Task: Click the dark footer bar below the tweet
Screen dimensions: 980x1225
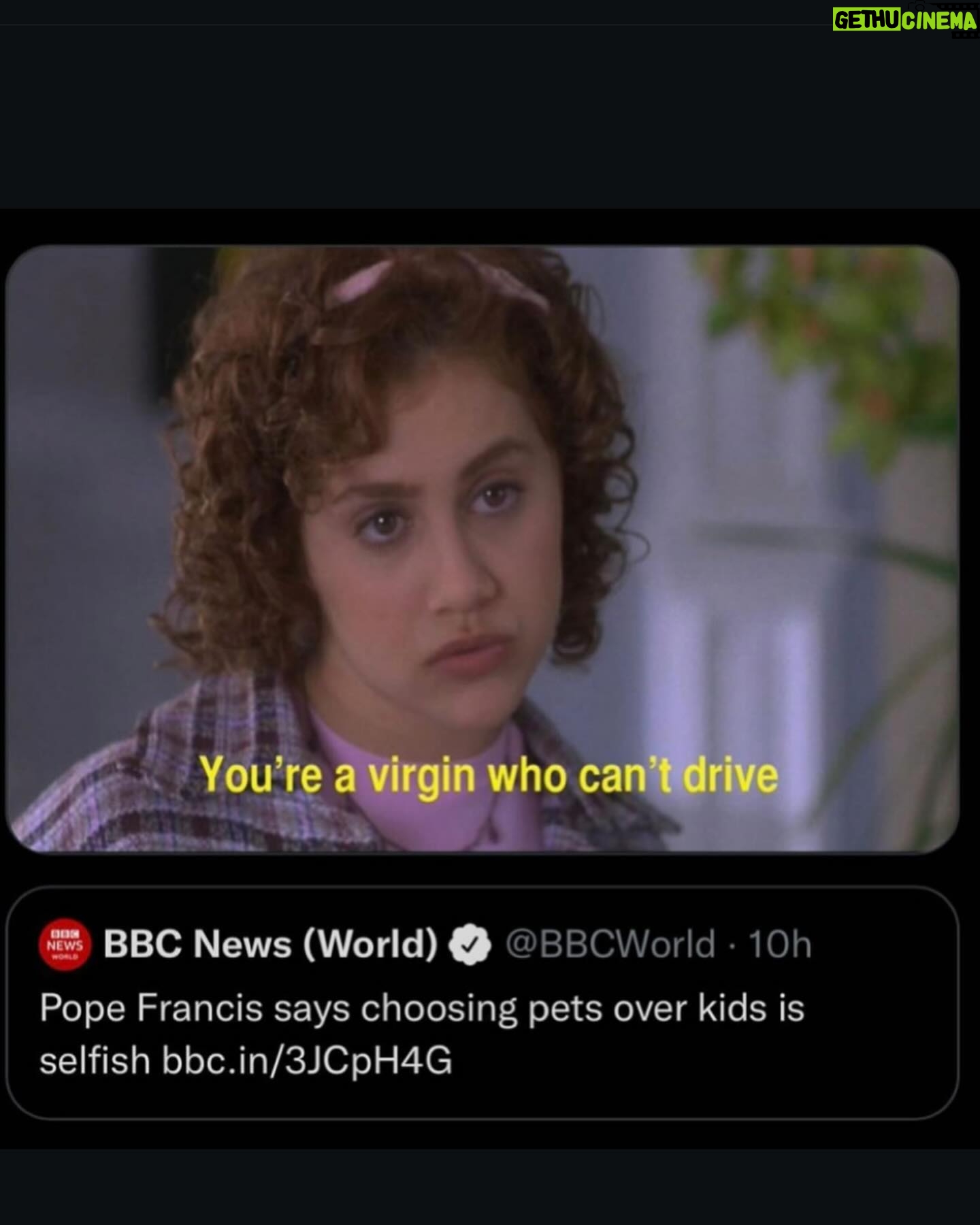Action: point(490,1187)
